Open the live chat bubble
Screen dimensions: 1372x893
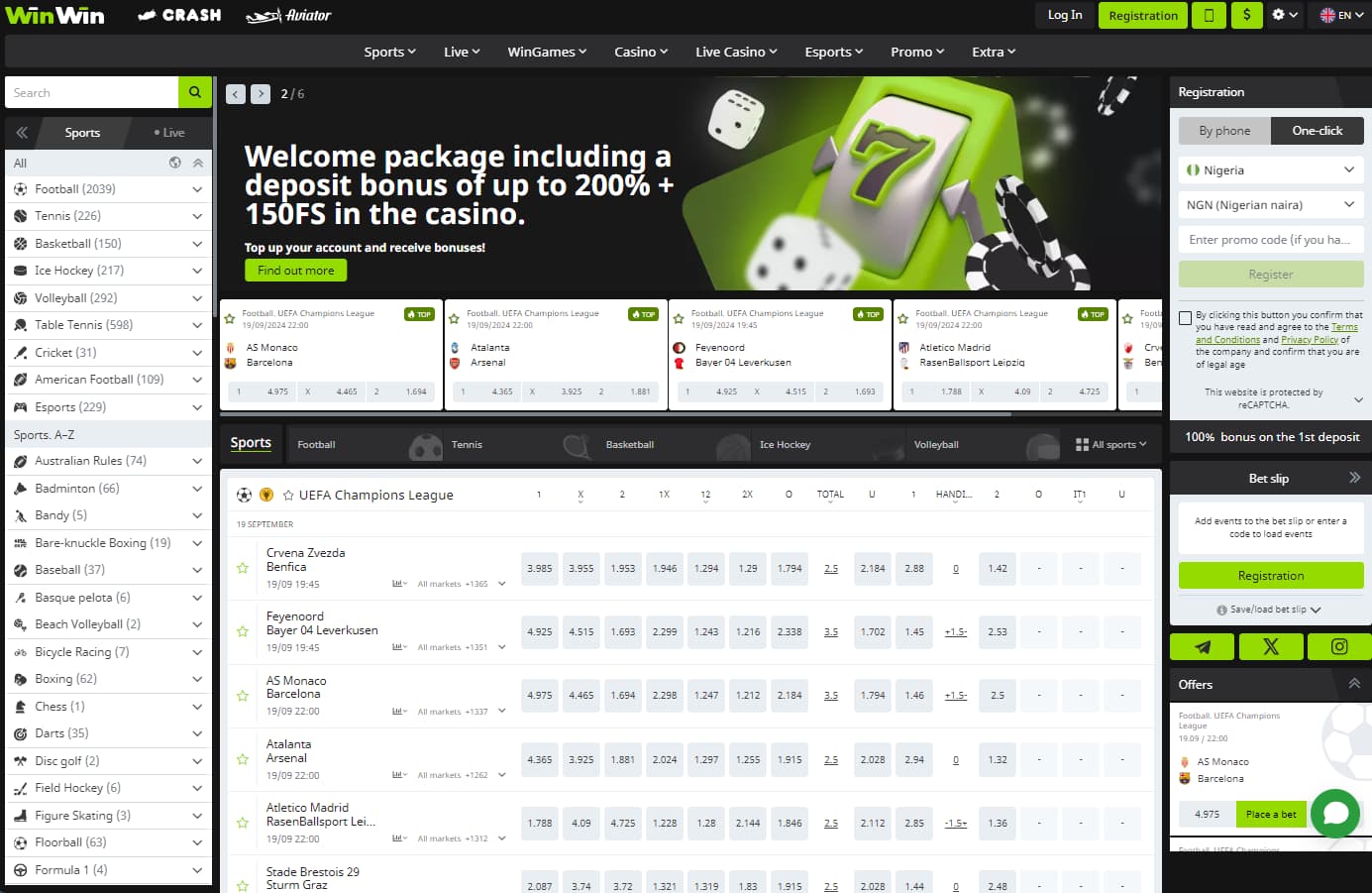1334,814
